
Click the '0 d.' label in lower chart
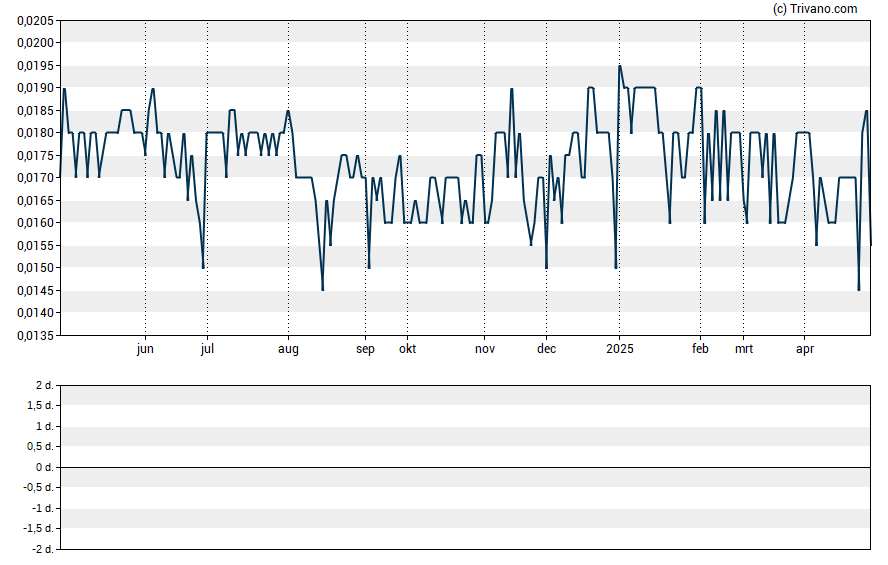click(x=45, y=468)
